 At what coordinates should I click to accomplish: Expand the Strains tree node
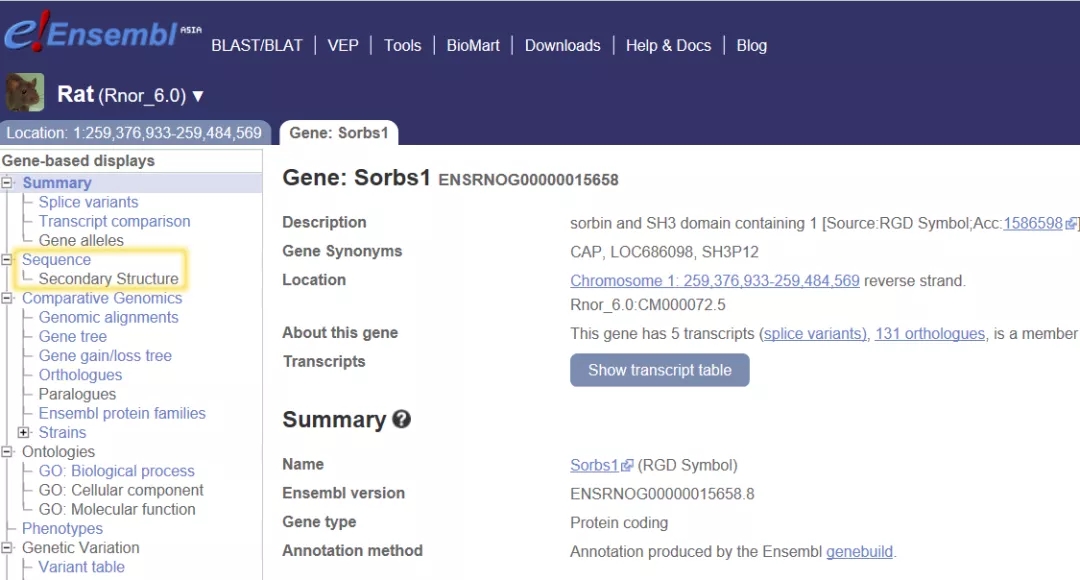click(25, 433)
